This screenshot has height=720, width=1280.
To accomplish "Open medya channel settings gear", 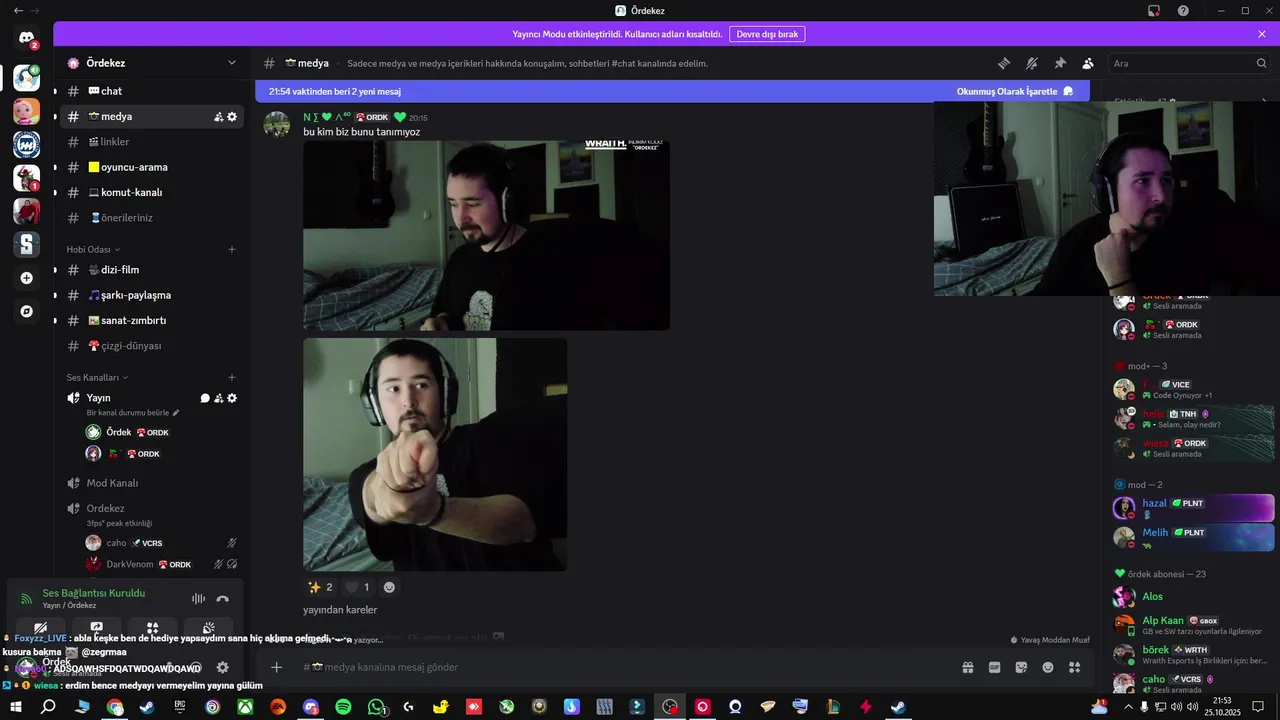I will pyautogui.click(x=232, y=117).
